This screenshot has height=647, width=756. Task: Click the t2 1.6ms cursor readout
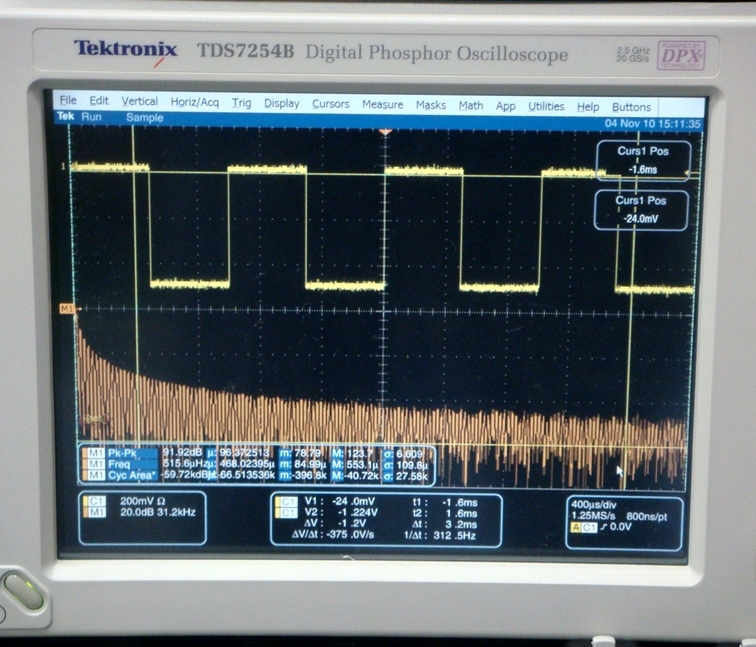(445, 513)
